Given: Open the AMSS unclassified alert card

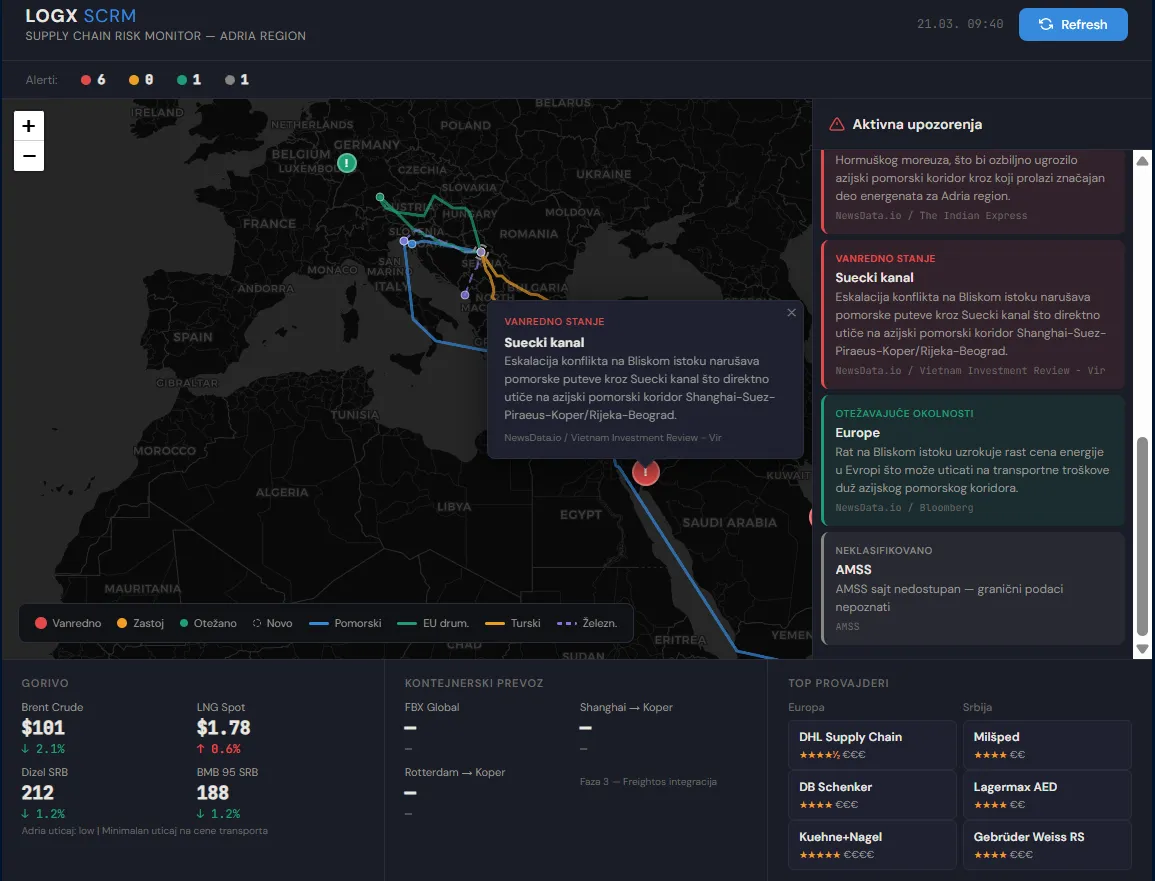Looking at the screenshot, I should click(x=973, y=588).
